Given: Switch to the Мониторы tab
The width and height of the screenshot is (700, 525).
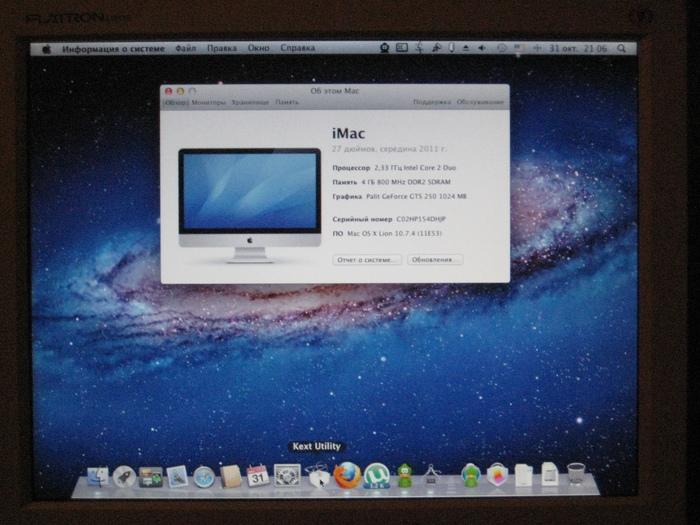Looking at the screenshot, I should click(208, 103).
